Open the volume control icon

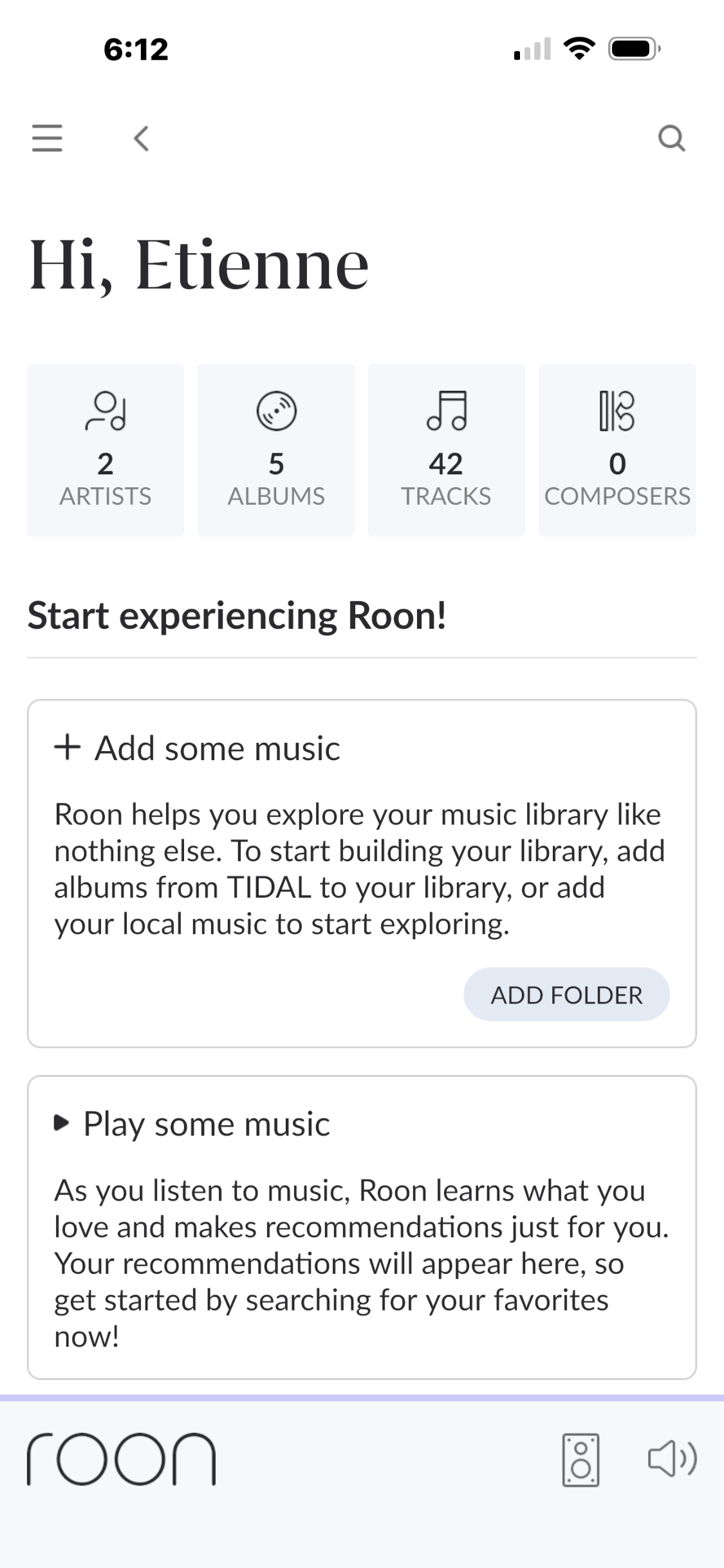click(x=672, y=1459)
